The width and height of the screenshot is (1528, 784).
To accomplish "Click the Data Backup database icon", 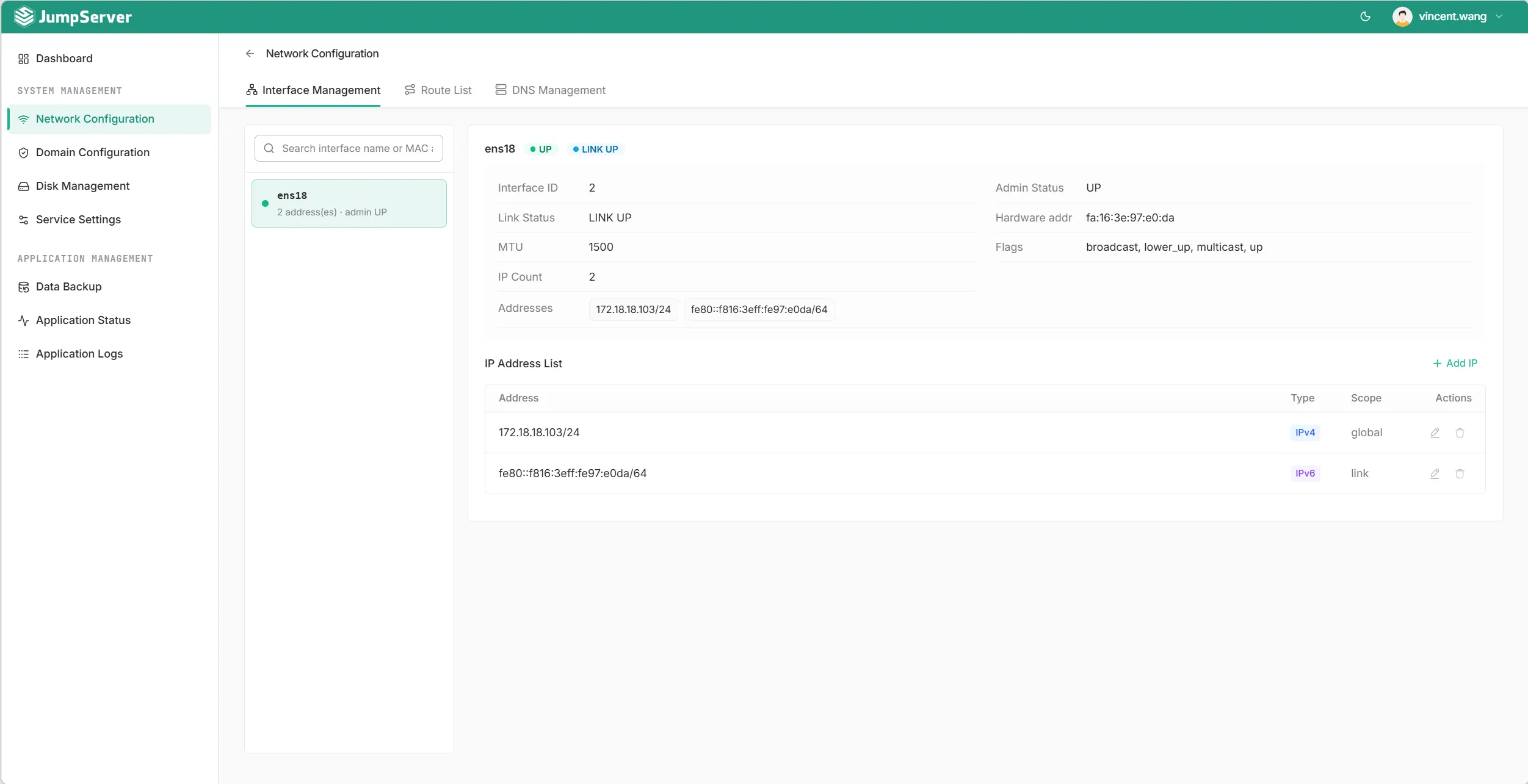I will tap(23, 287).
